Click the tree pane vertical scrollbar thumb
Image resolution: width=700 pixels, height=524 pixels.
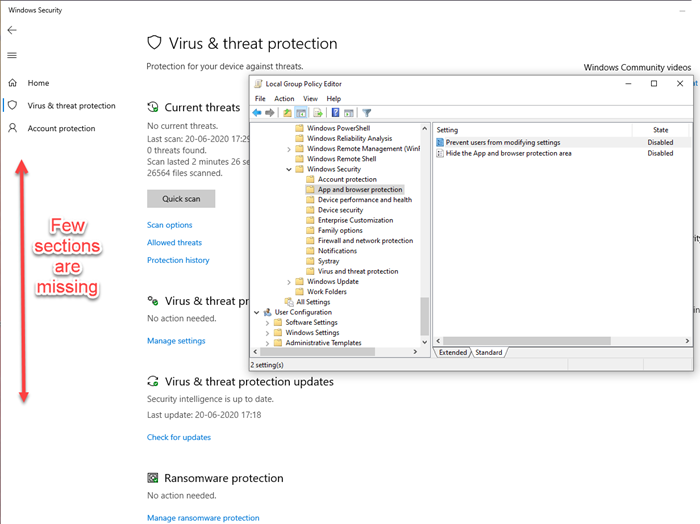pos(425,316)
